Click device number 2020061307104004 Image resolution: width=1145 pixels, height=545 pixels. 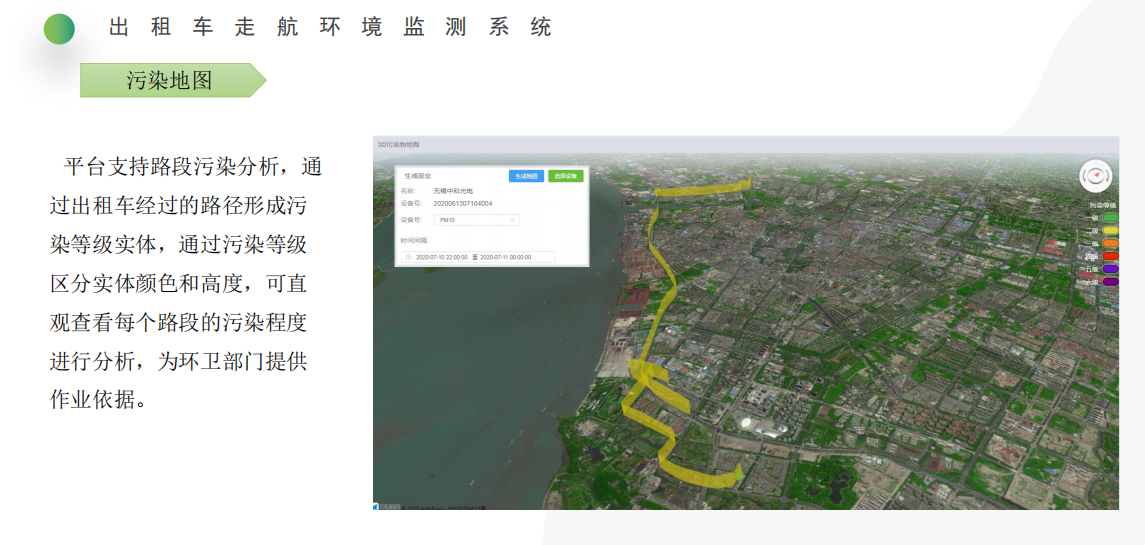(463, 203)
